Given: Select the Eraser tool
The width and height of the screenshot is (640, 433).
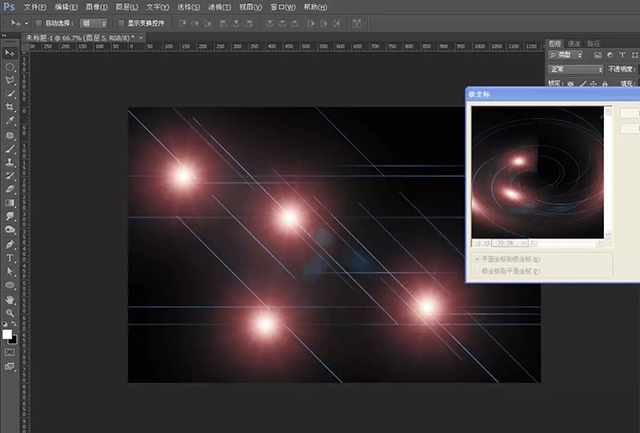Looking at the screenshot, I should (x=10, y=188).
